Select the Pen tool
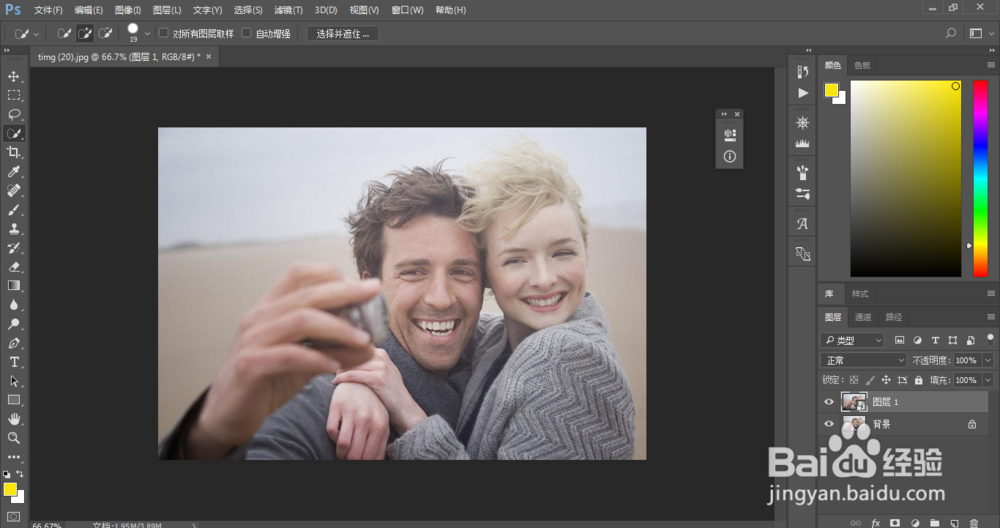This screenshot has height=528, width=1000. (x=13, y=343)
